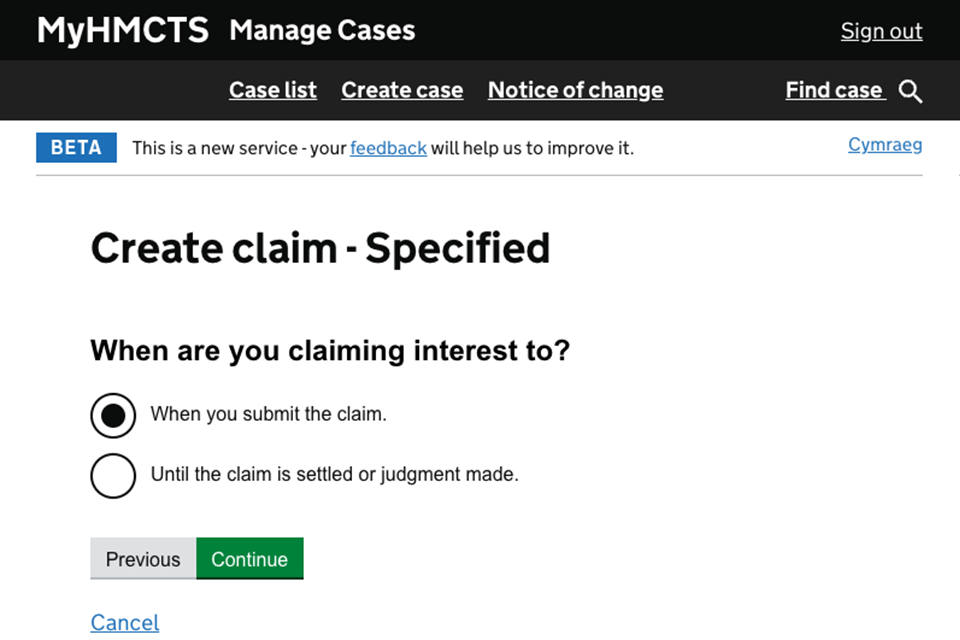This screenshot has width=960, height=640.
Task: Open the feedback link in the beta banner
Action: (388, 148)
